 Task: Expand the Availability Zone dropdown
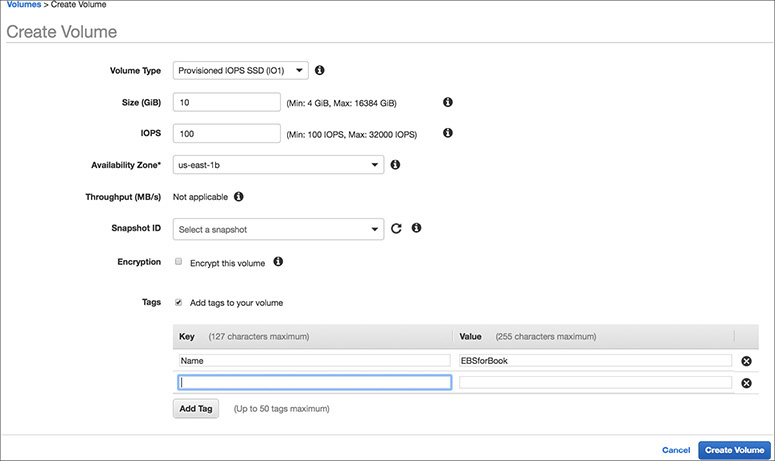tap(278, 165)
